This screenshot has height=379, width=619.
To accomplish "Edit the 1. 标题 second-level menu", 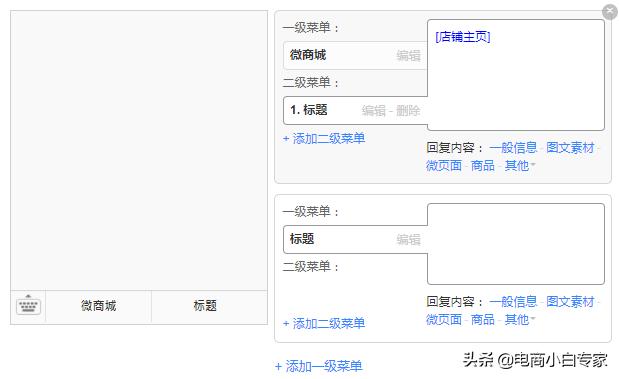I will tap(373, 111).
